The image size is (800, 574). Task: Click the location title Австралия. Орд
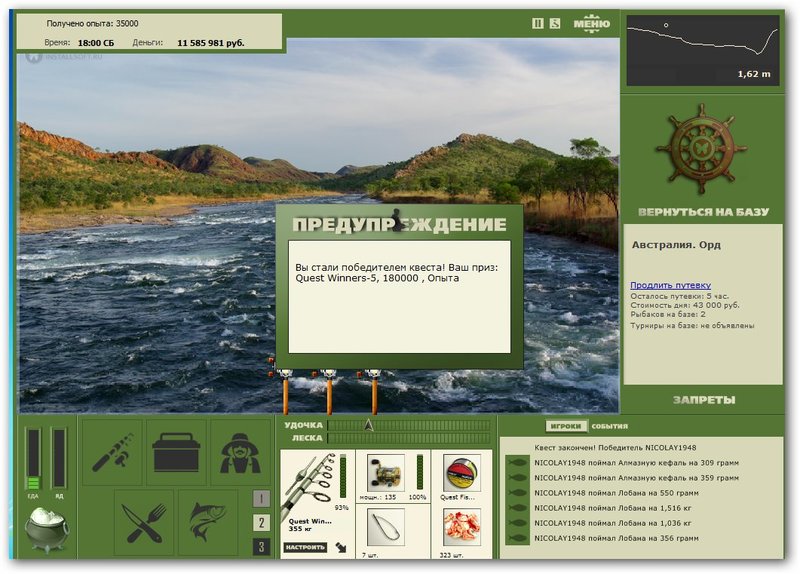pyautogui.click(x=676, y=245)
